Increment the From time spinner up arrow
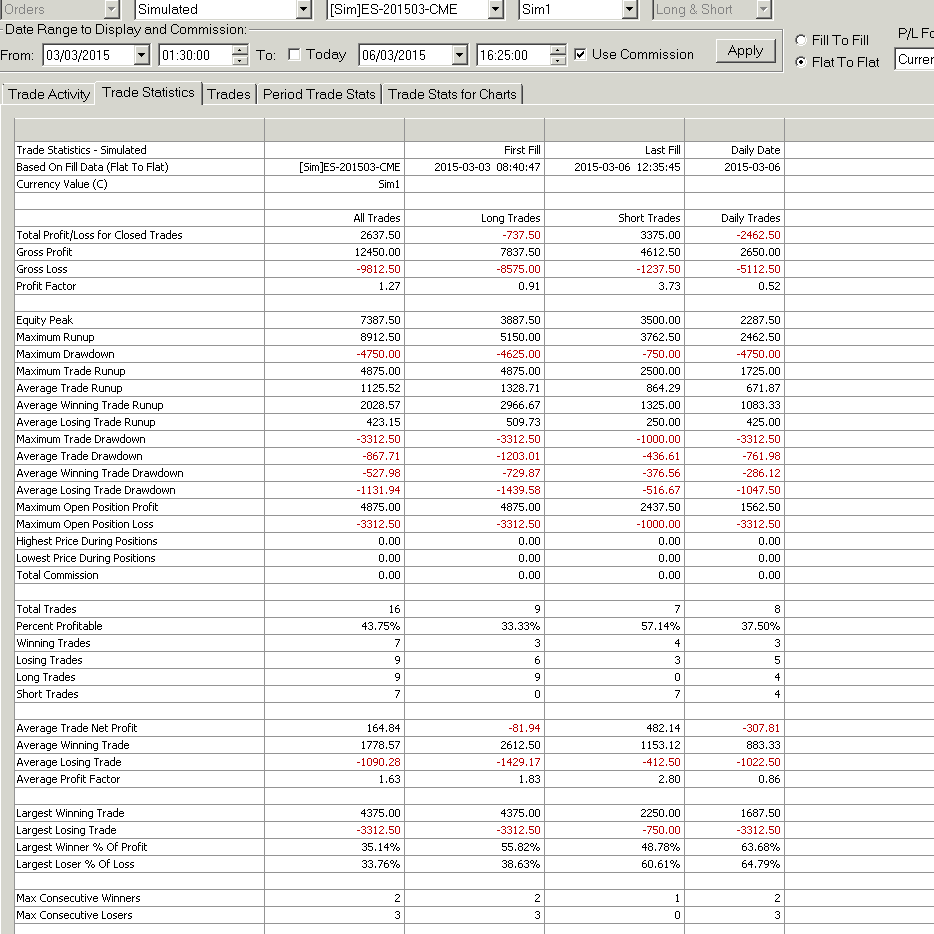 [239, 50]
